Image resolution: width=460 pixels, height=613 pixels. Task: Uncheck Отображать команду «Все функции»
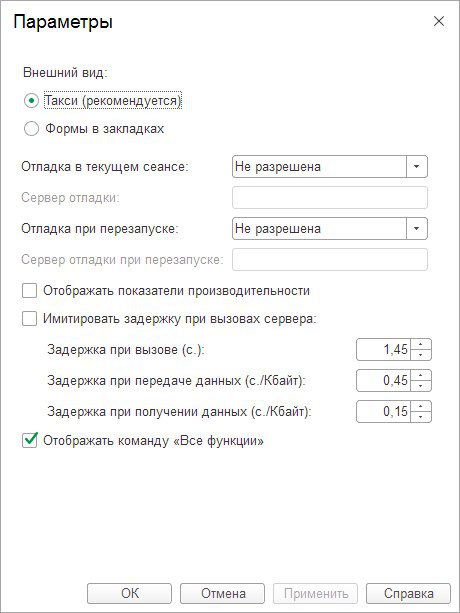[30, 440]
